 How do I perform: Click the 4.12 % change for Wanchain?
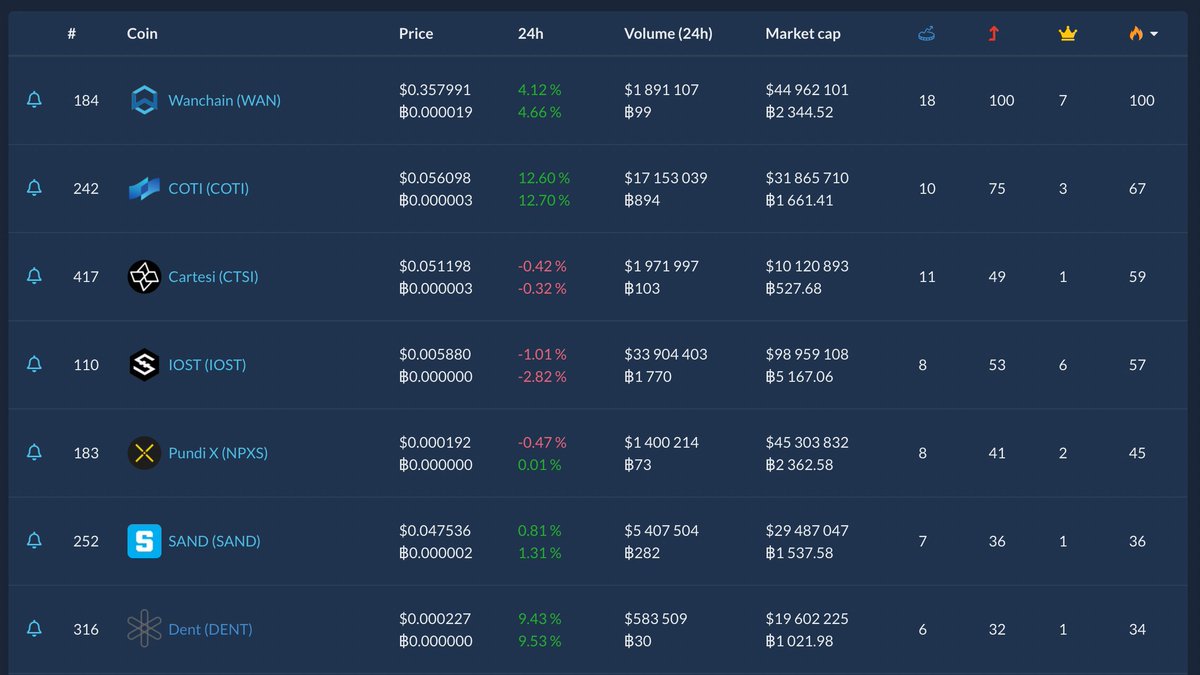pyautogui.click(x=540, y=89)
